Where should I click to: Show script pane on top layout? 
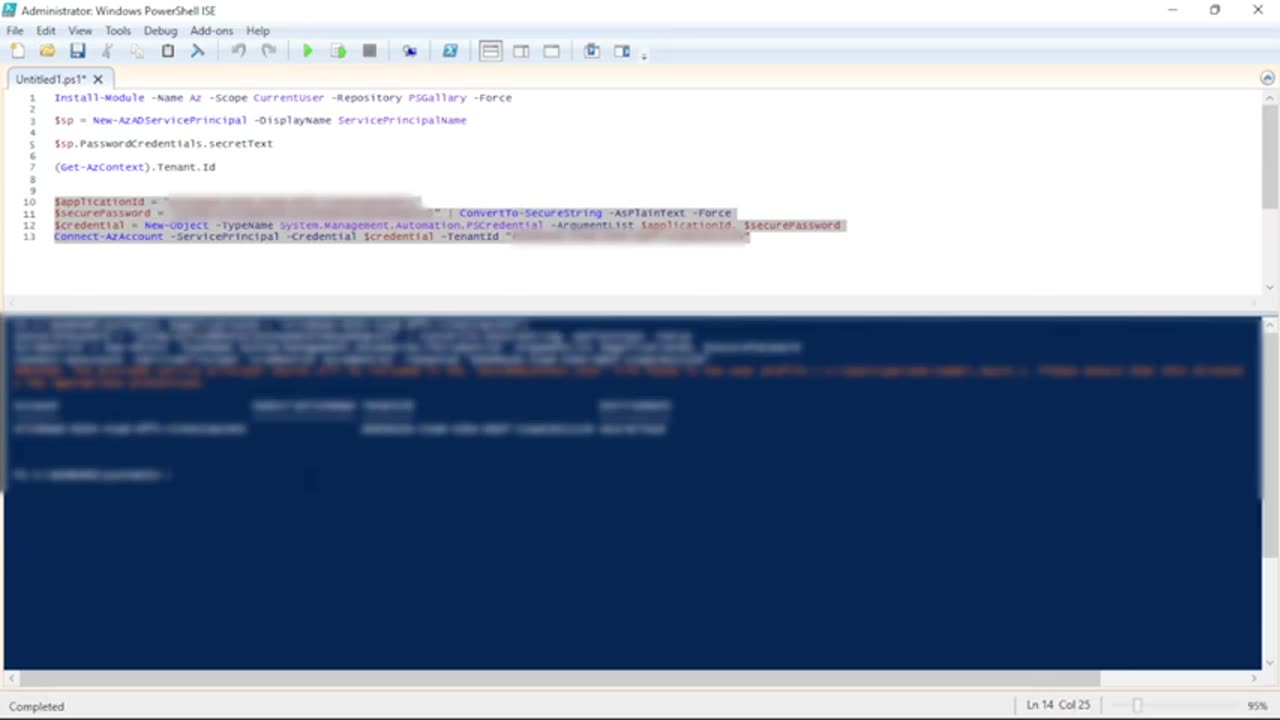490,51
